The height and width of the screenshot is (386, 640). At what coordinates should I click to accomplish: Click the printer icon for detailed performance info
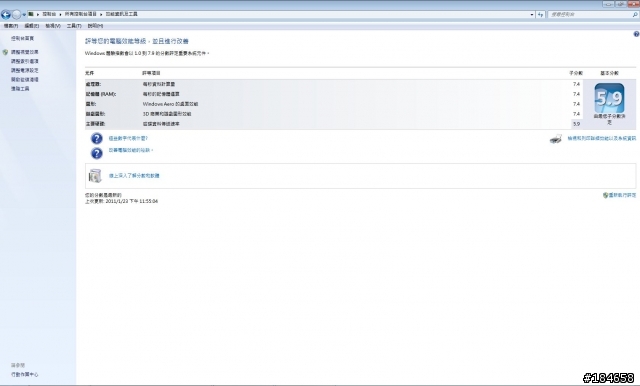[x=556, y=139]
